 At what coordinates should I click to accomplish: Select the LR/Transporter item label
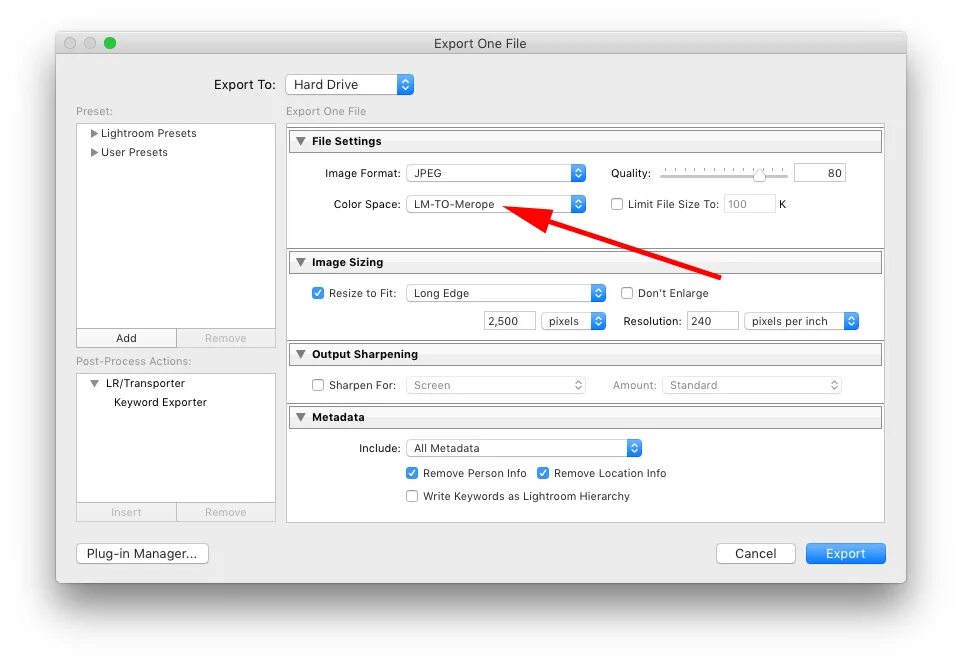[145, 383]
